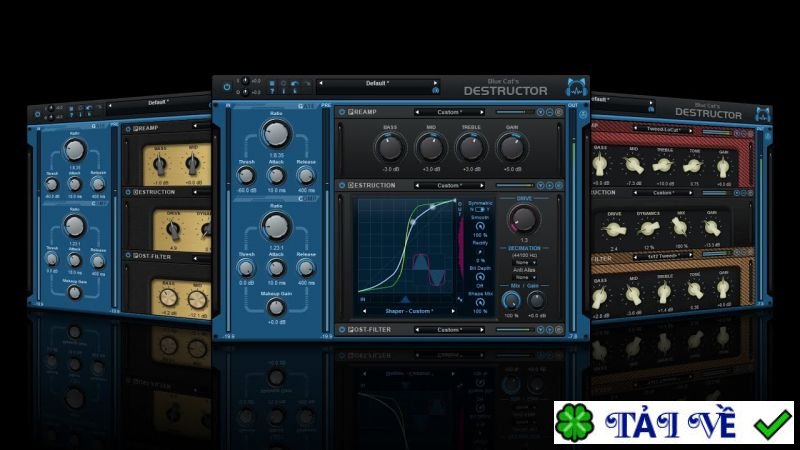
Task: Click the round icon beneath the preset next arrow
Action: click(x=435, y=90)
